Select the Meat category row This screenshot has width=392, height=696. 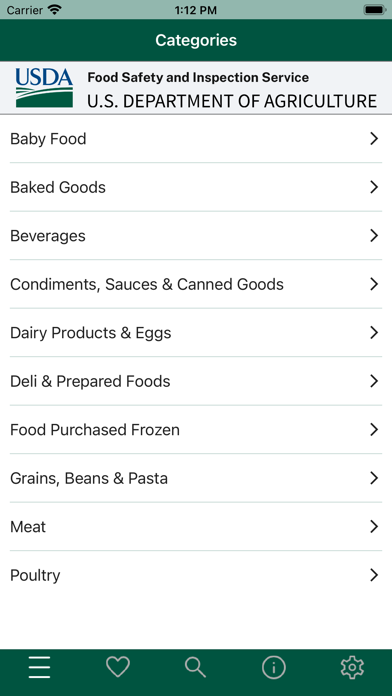point(196,527)
